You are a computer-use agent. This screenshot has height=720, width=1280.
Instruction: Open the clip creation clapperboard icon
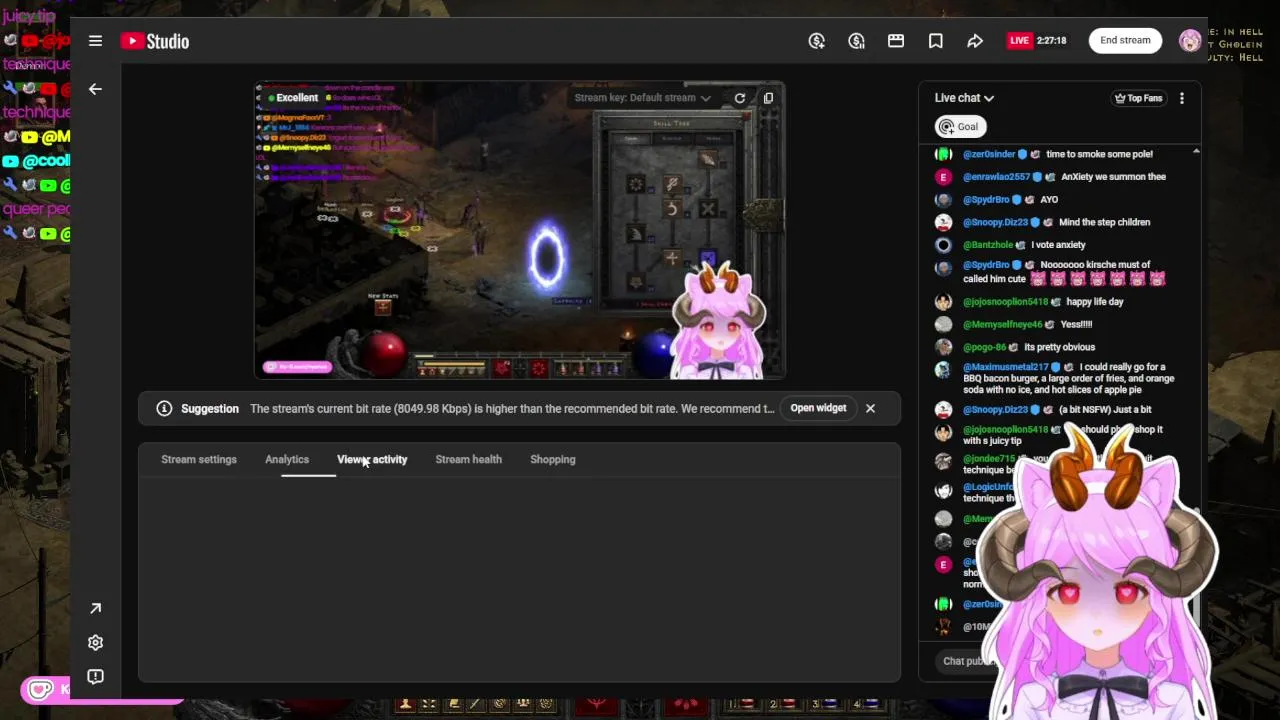click(x=896, y=41)
